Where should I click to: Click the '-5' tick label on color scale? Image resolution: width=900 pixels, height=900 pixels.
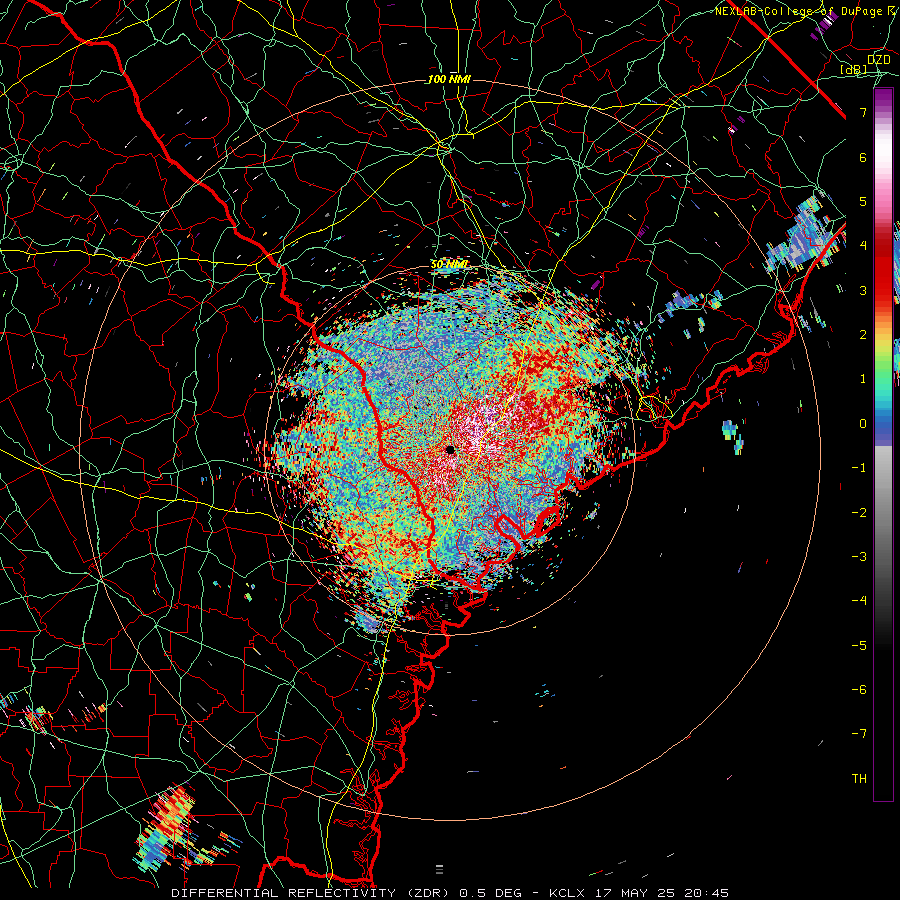[859, 645]
